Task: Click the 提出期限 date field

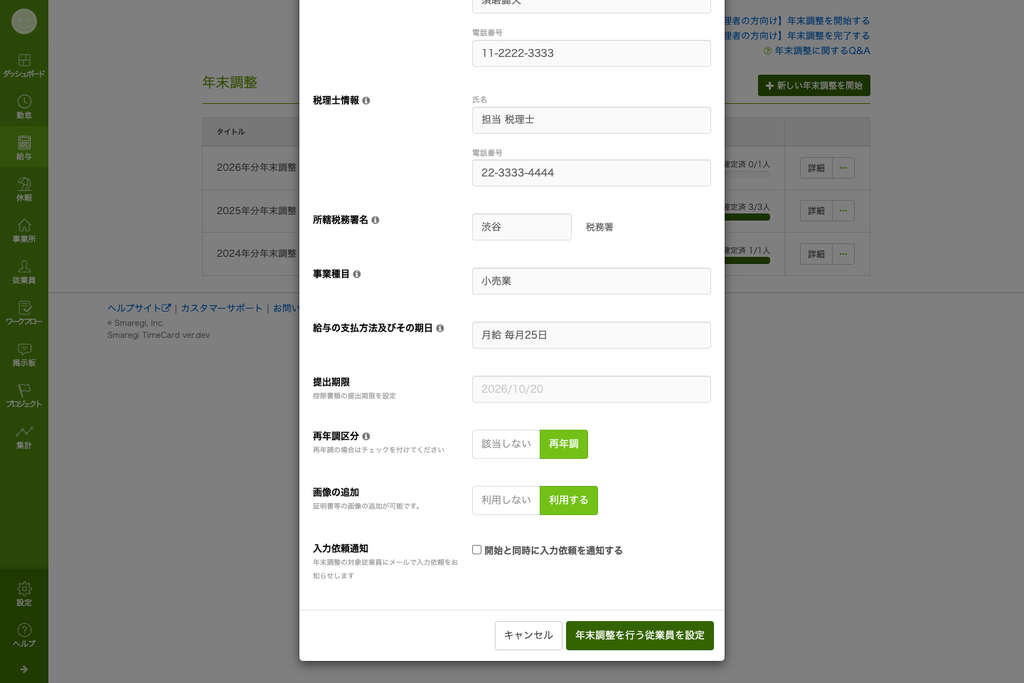Action: point(592,389)
